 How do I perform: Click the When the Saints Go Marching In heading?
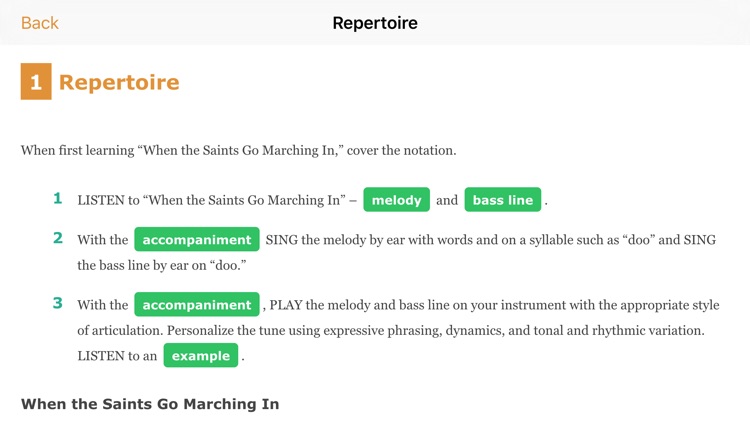pos(150,404)
